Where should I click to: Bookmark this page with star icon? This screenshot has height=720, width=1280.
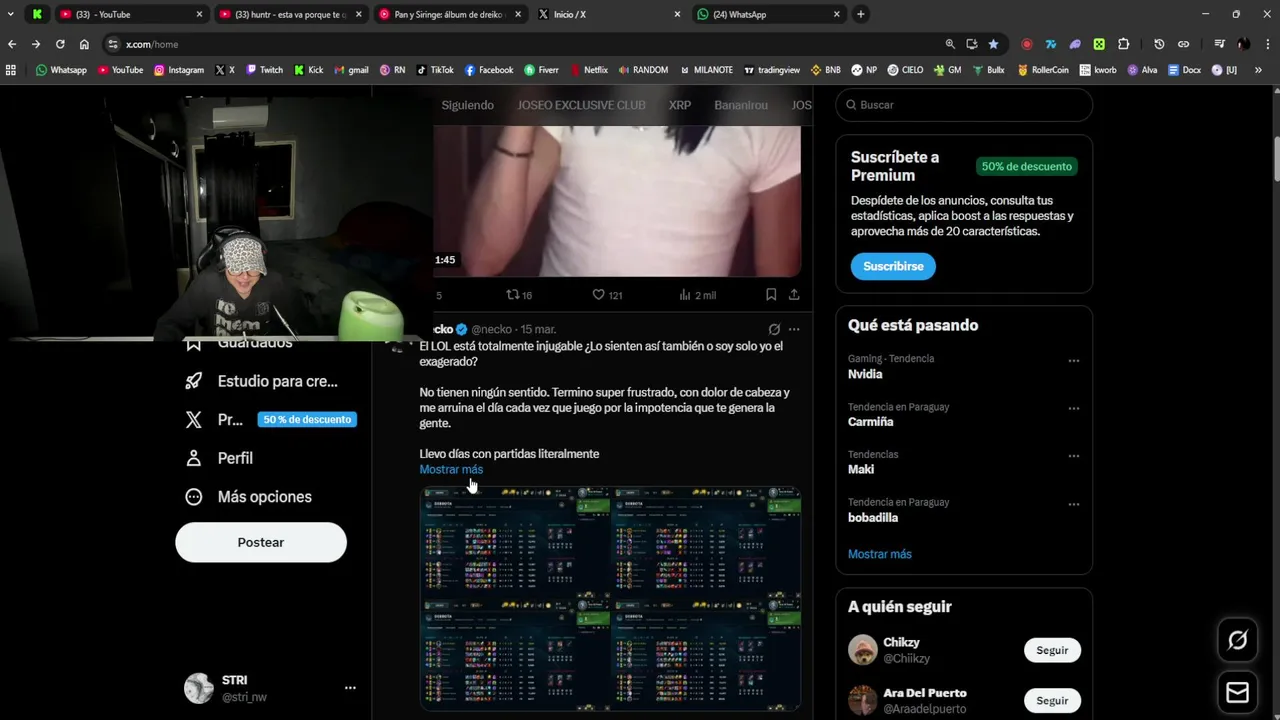(993, 44)
